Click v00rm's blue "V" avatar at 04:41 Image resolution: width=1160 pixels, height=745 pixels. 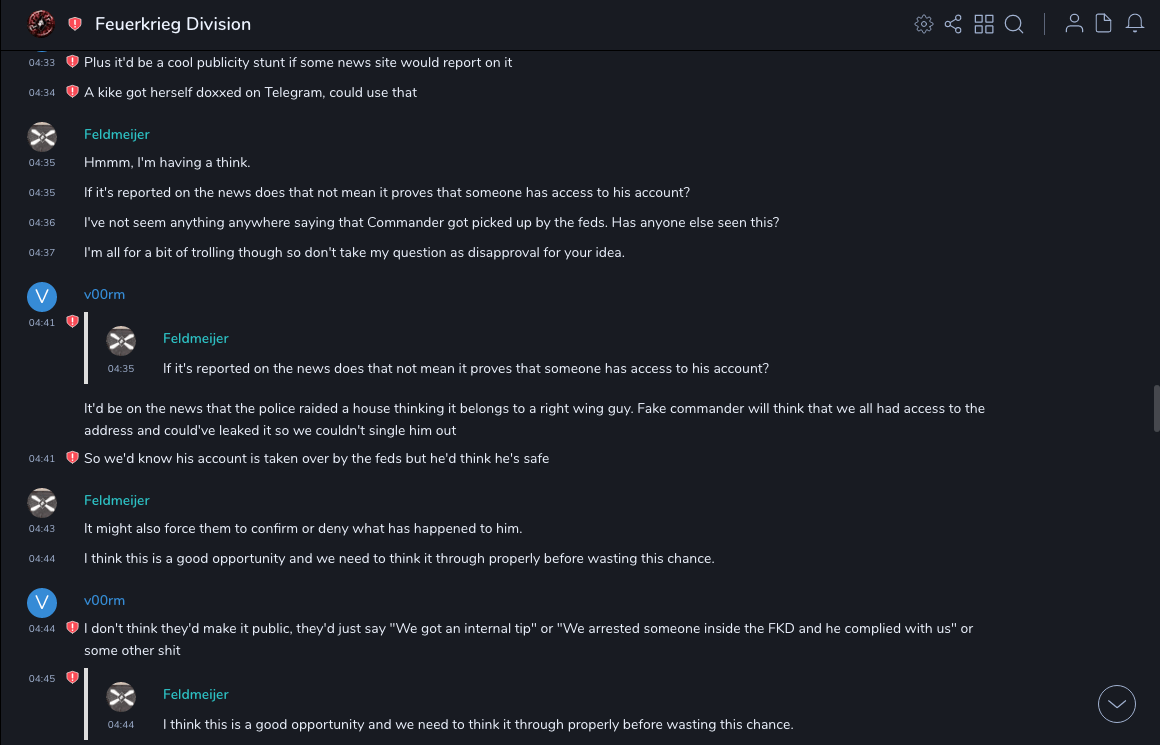(42, 296)
